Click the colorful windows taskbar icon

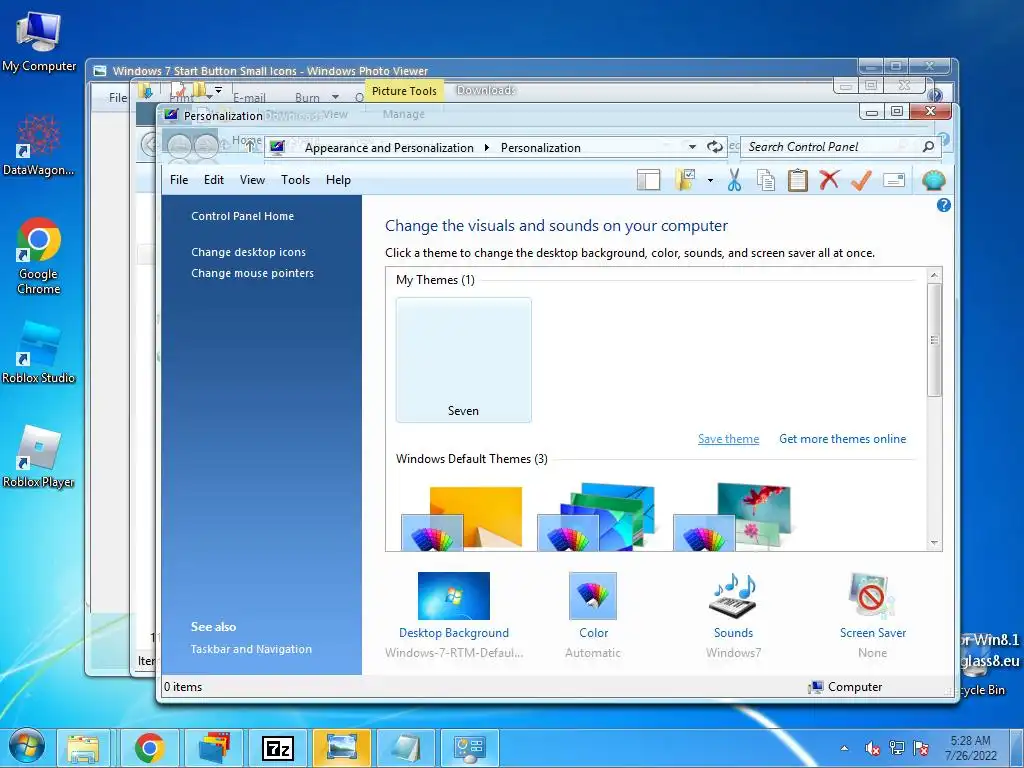point(214,748)
